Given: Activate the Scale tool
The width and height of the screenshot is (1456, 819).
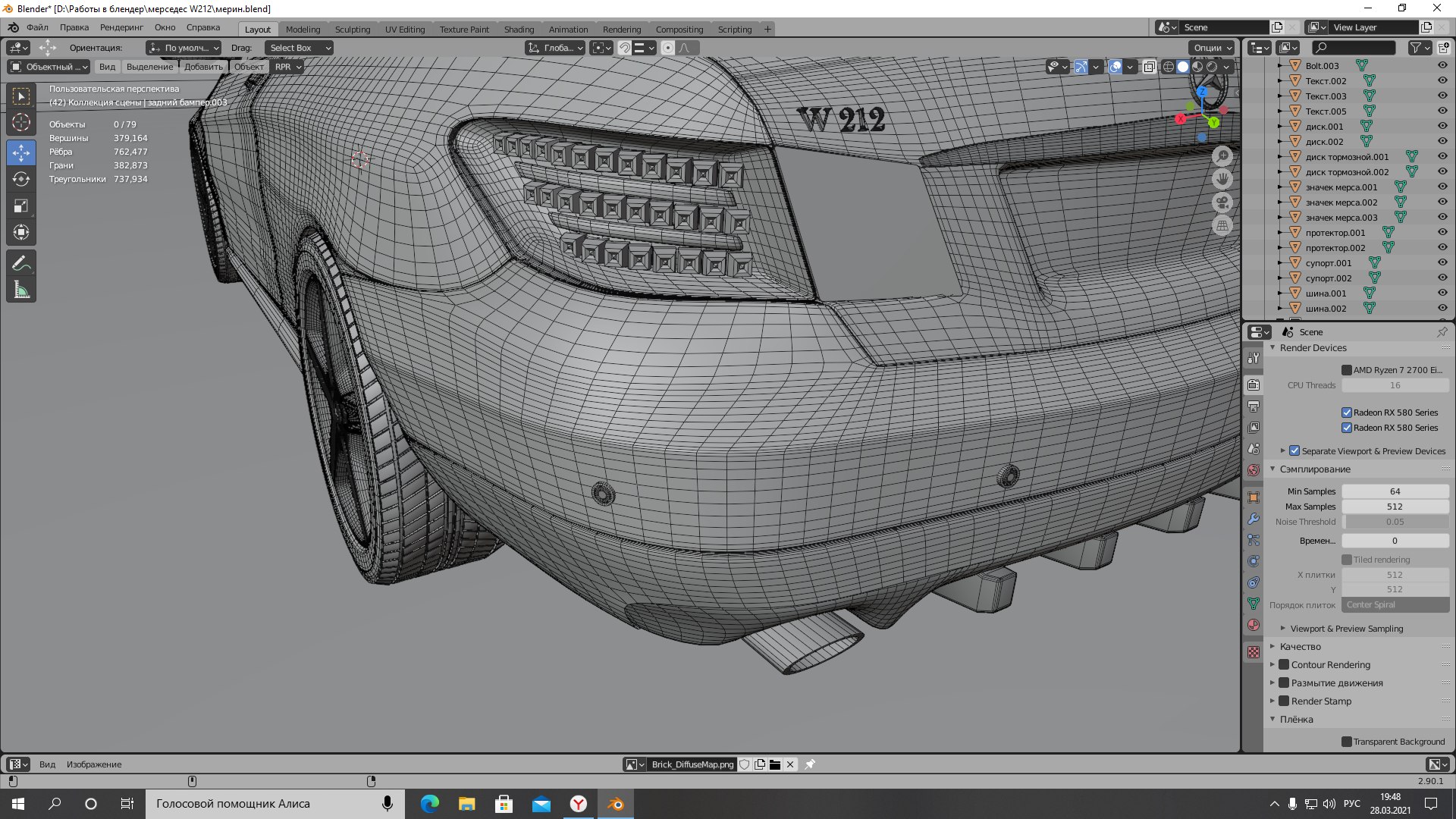Looking at the screenshot, I should [21, 206].
